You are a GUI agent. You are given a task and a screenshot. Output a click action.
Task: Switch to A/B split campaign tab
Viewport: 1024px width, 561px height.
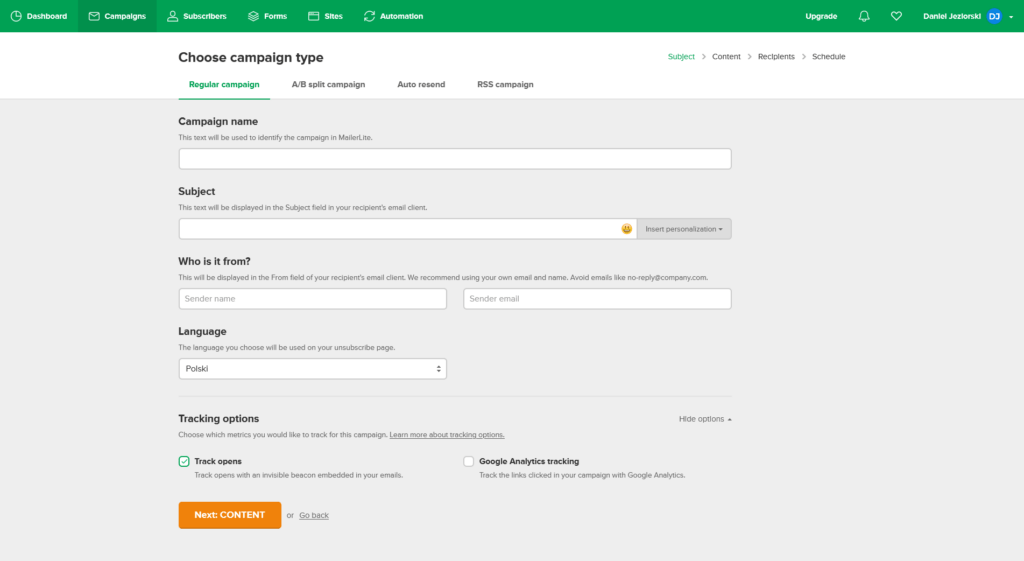[x=328, y=84]
